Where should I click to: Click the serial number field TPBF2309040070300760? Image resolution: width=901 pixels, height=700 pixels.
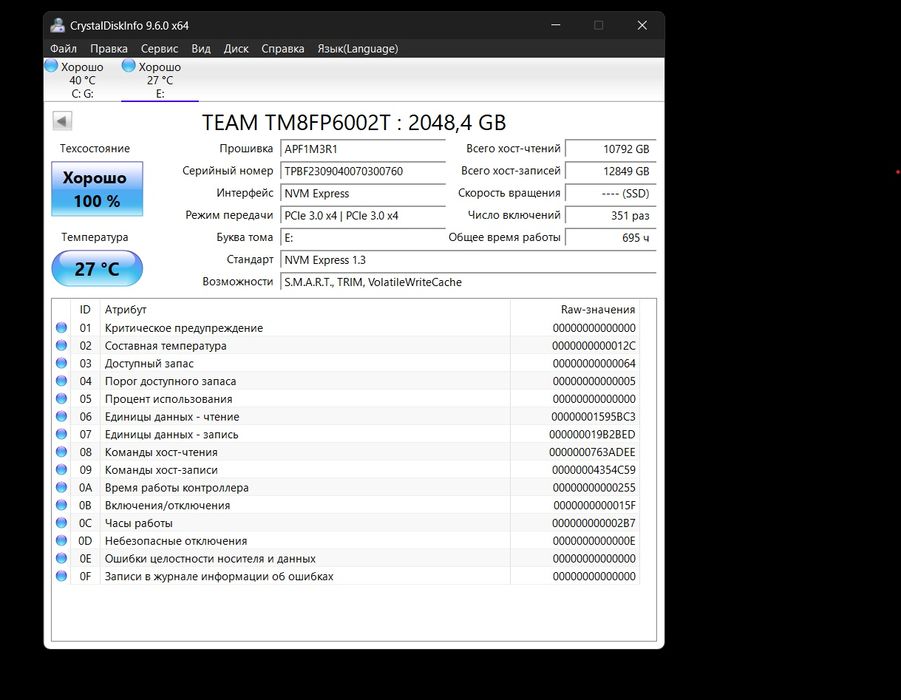pyautogui.click(x=363, y=171)
